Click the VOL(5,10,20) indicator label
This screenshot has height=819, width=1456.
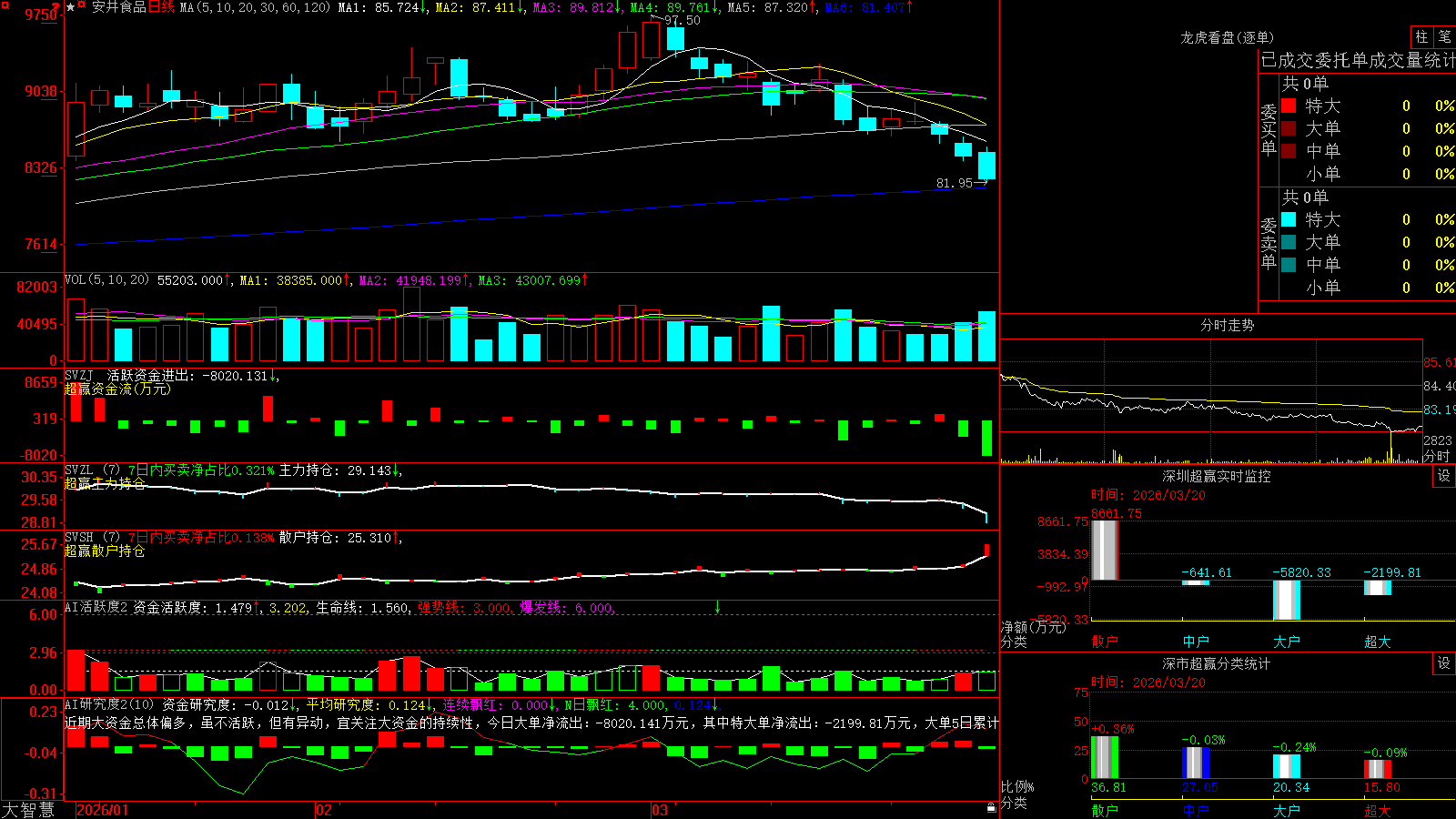pos(106,280)
